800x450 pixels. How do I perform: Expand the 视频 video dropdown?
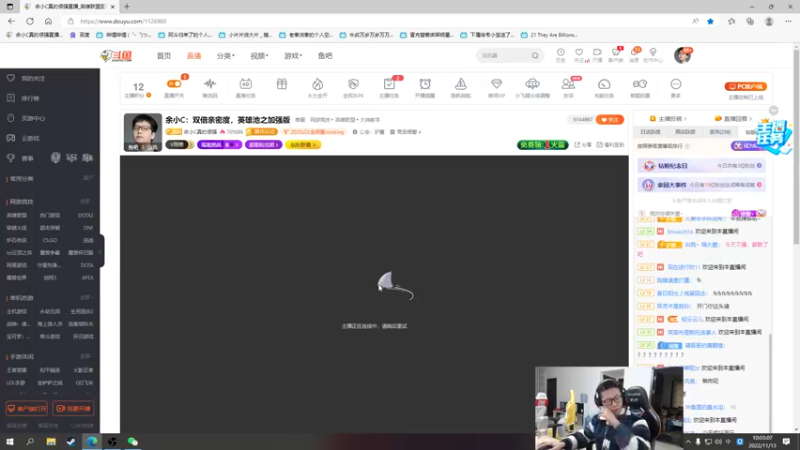pos(259,56)
